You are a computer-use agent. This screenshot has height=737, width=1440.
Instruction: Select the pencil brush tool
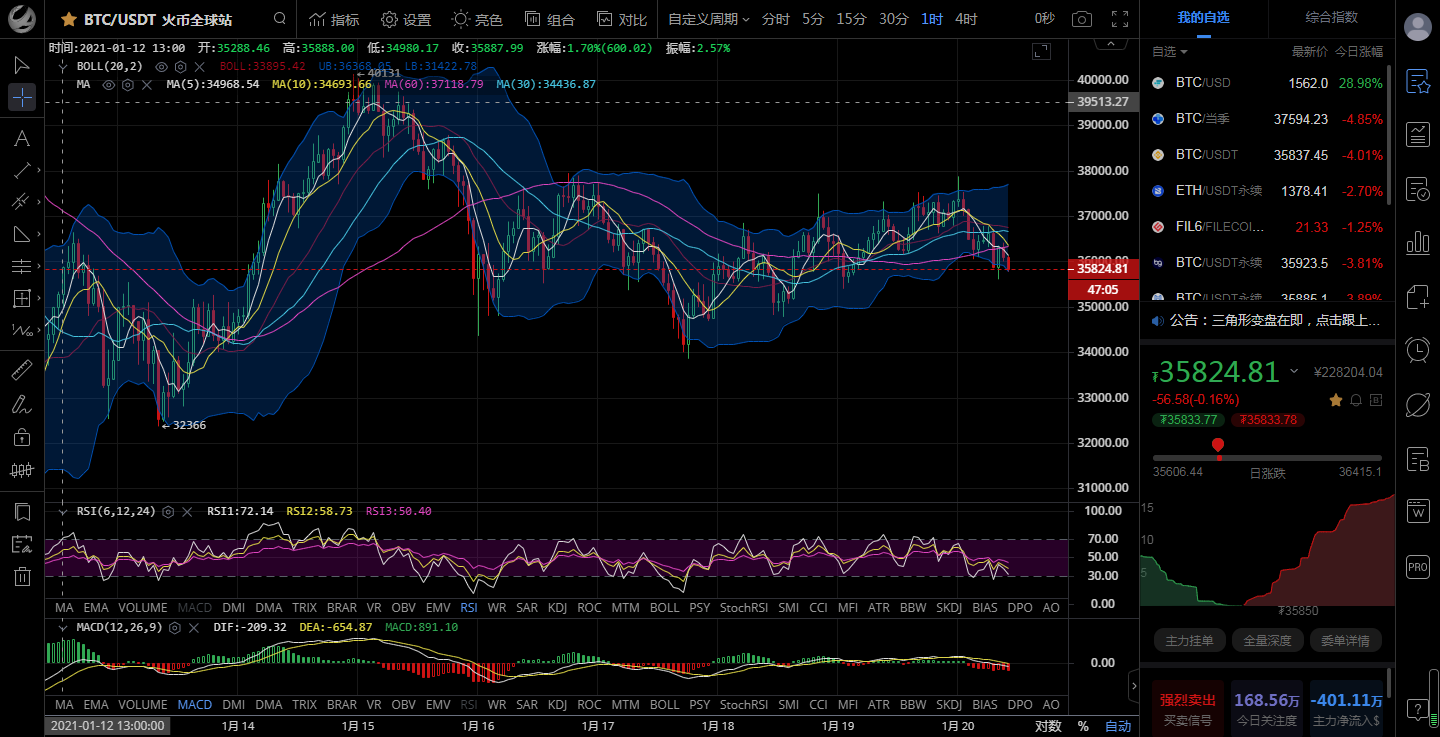click(22, 404)
